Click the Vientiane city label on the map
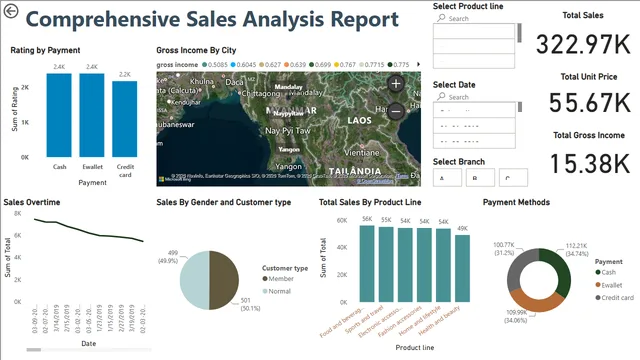The height and width of the screenshot is (360, 640). 362,153
